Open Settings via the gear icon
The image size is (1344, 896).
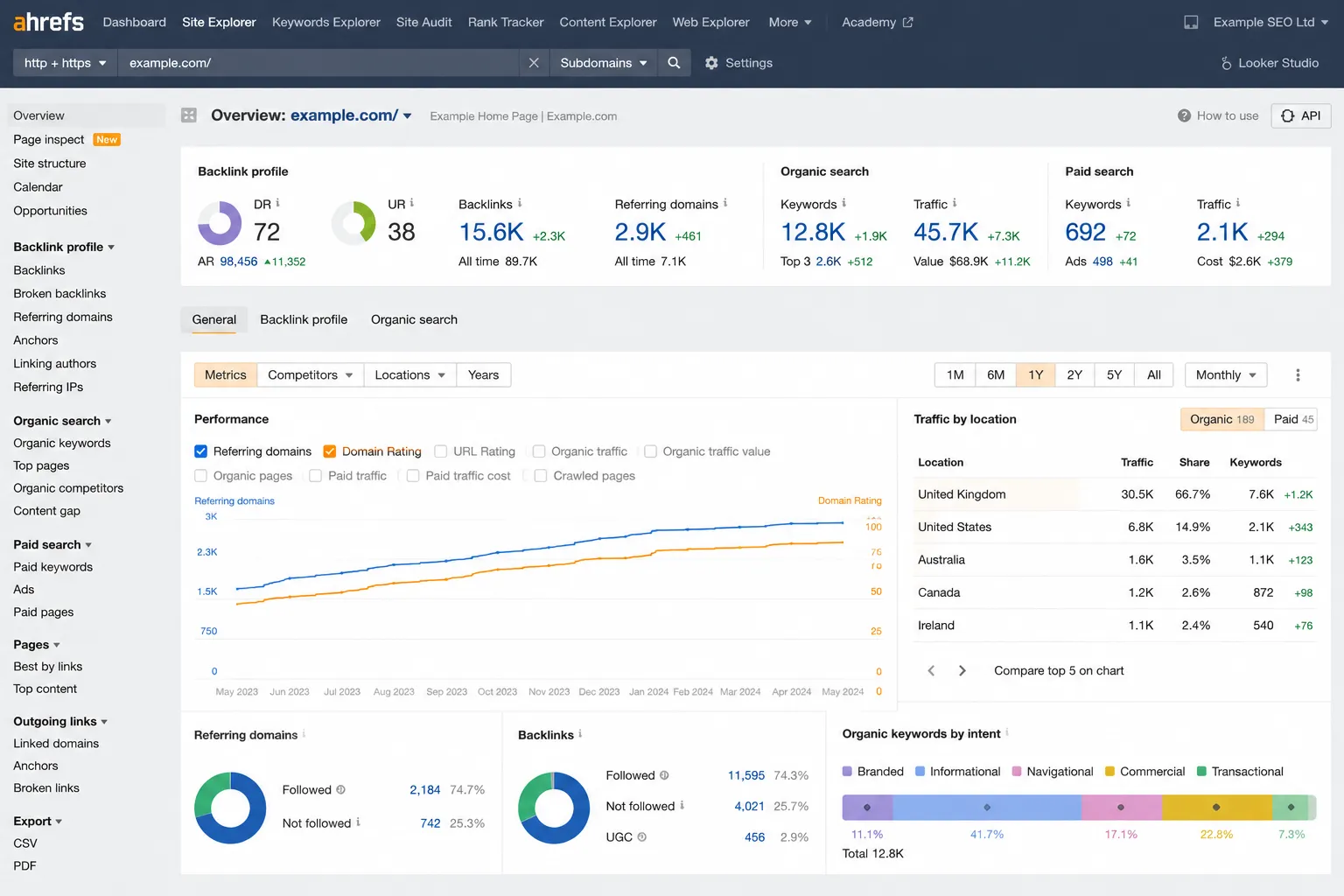(x=711, y=63)
